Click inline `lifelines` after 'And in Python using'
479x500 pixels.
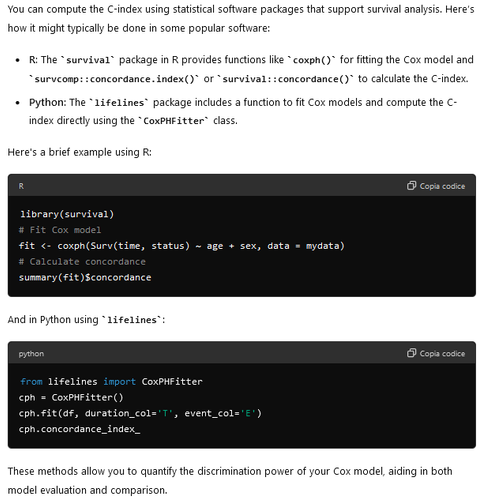132,320
